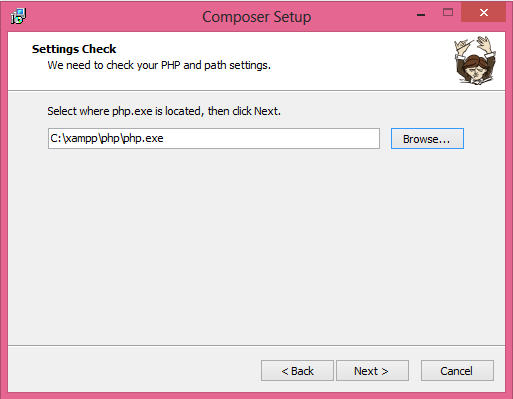Place cursor in blank part of path field
The height and width of the screenshot is (399, 513).
point(272,138)
